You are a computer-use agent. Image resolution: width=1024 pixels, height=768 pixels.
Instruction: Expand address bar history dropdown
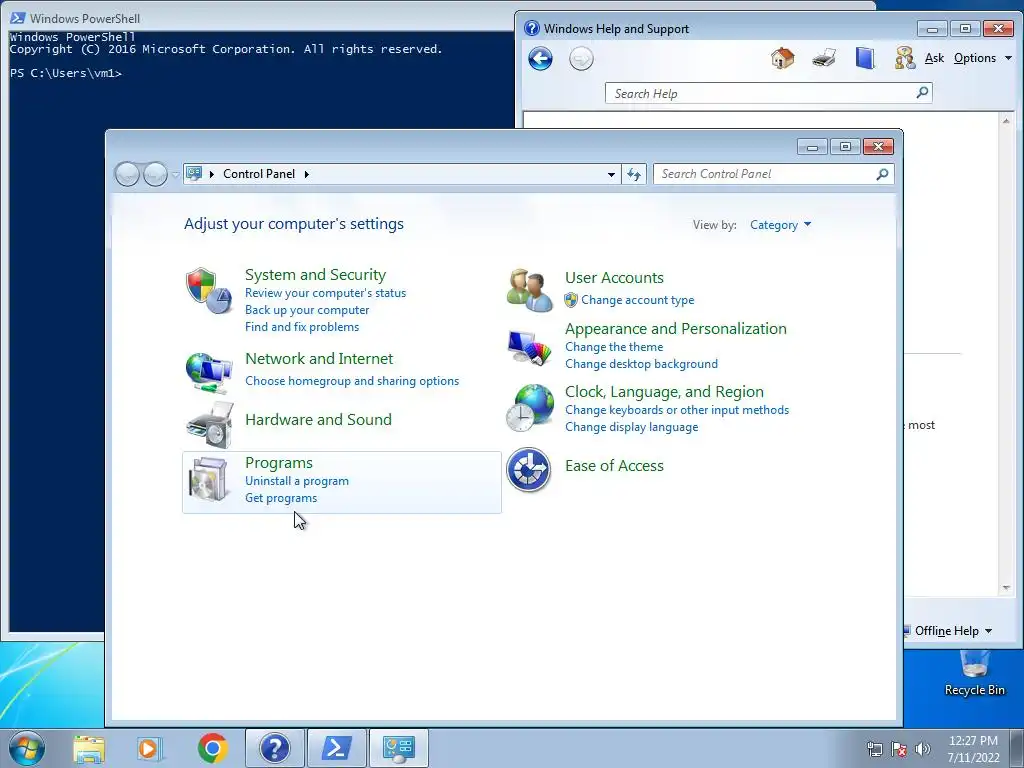pos(611,174)
